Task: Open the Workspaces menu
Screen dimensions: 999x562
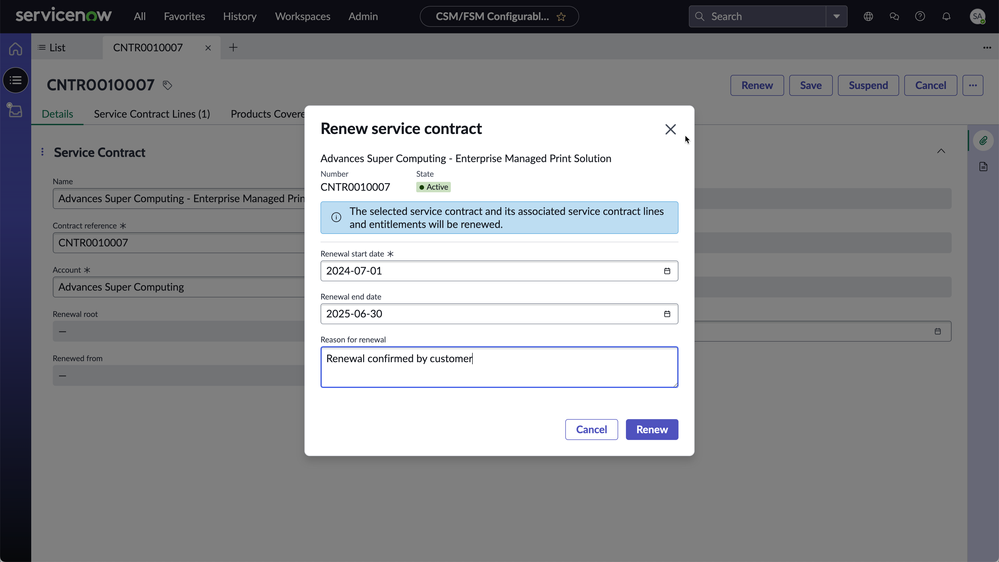Action: pos(303,17)
